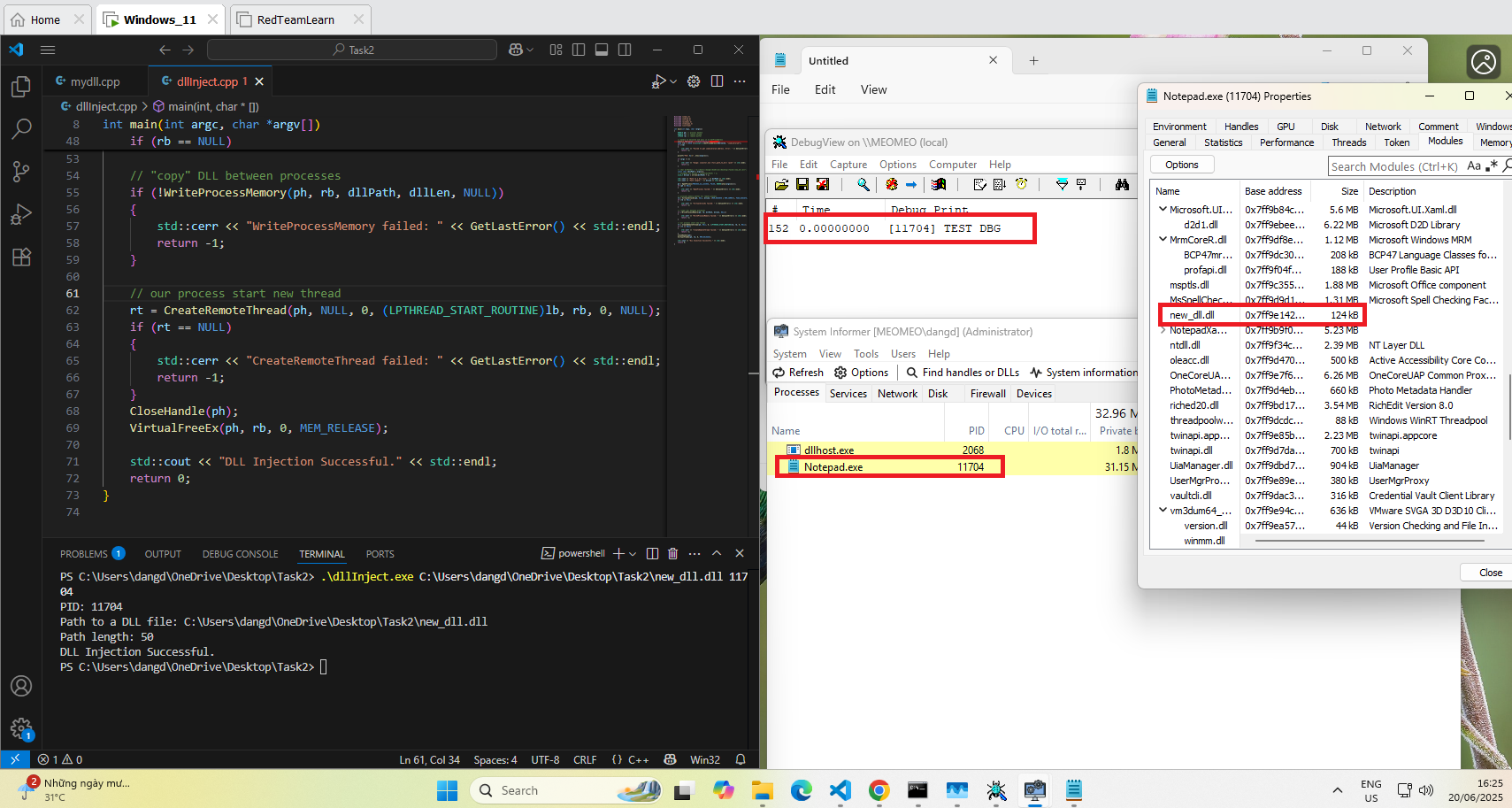Image resolution: width=1512 pixels, height=808 pixels.
Task: Click the Search Modules input field
Action: 1394,165
